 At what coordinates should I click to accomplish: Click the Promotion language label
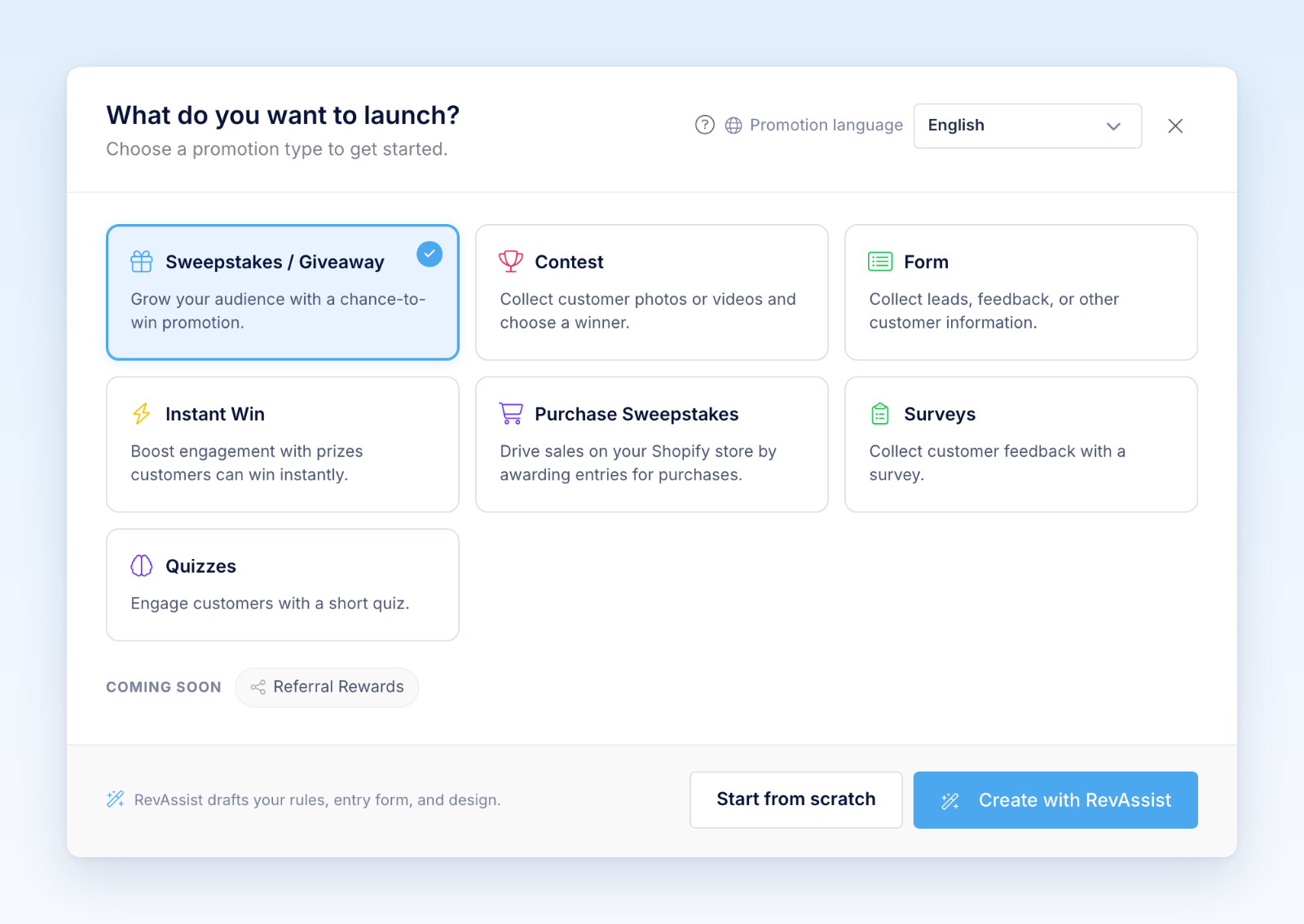coord(826,125)
